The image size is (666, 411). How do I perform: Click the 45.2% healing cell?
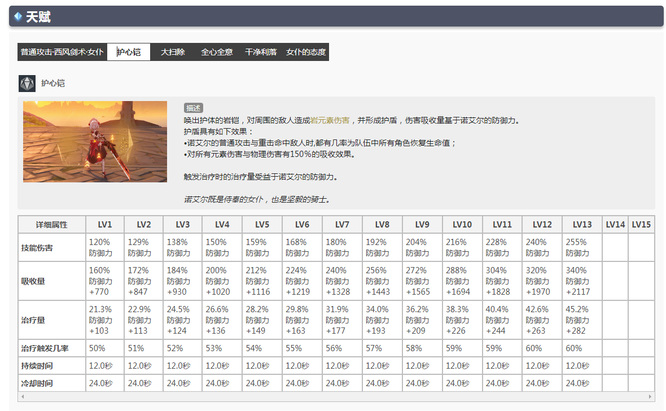point(582,320)
